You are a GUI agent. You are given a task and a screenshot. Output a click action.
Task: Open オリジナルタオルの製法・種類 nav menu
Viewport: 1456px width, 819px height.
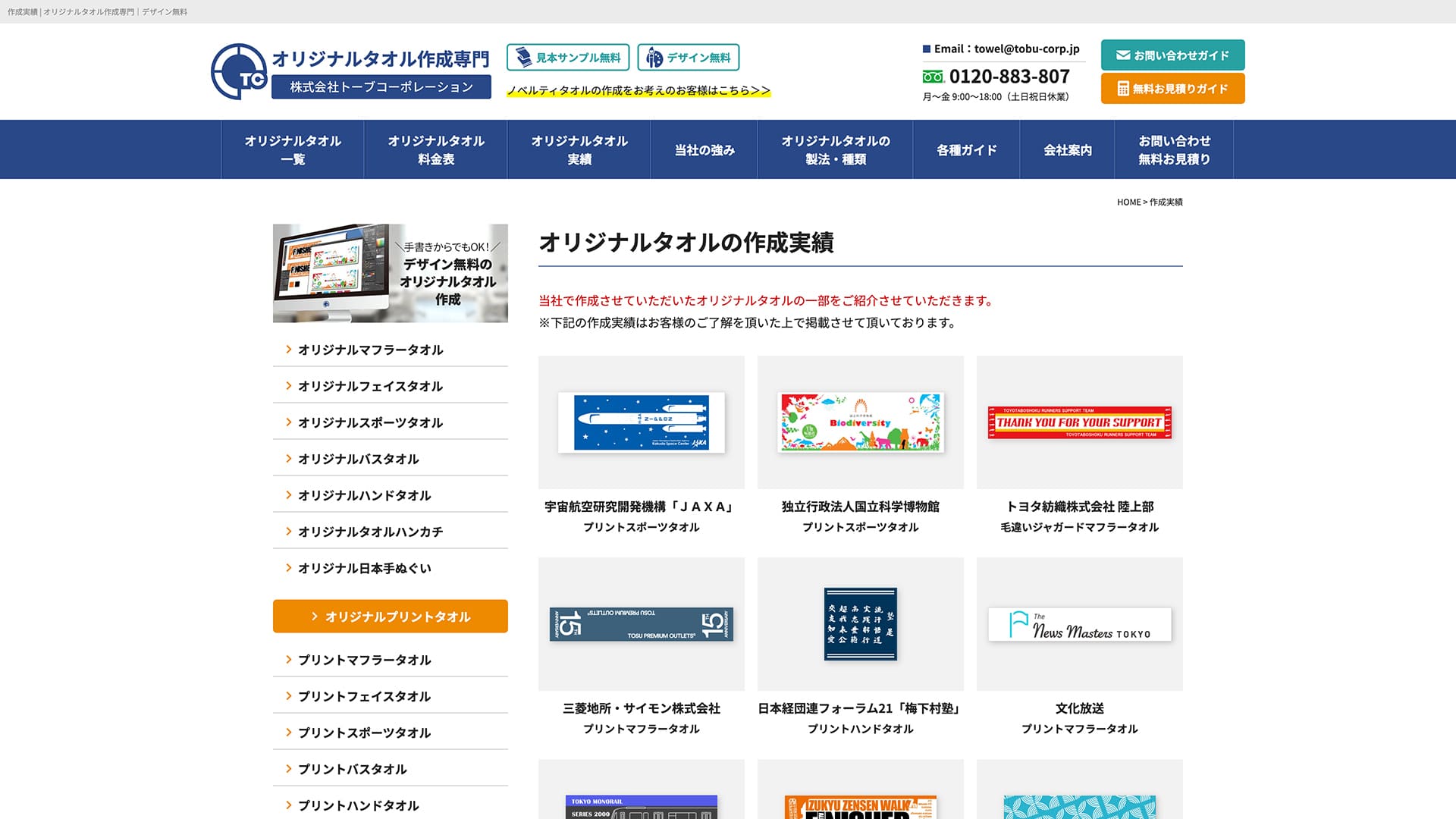(x=836, y=149)
